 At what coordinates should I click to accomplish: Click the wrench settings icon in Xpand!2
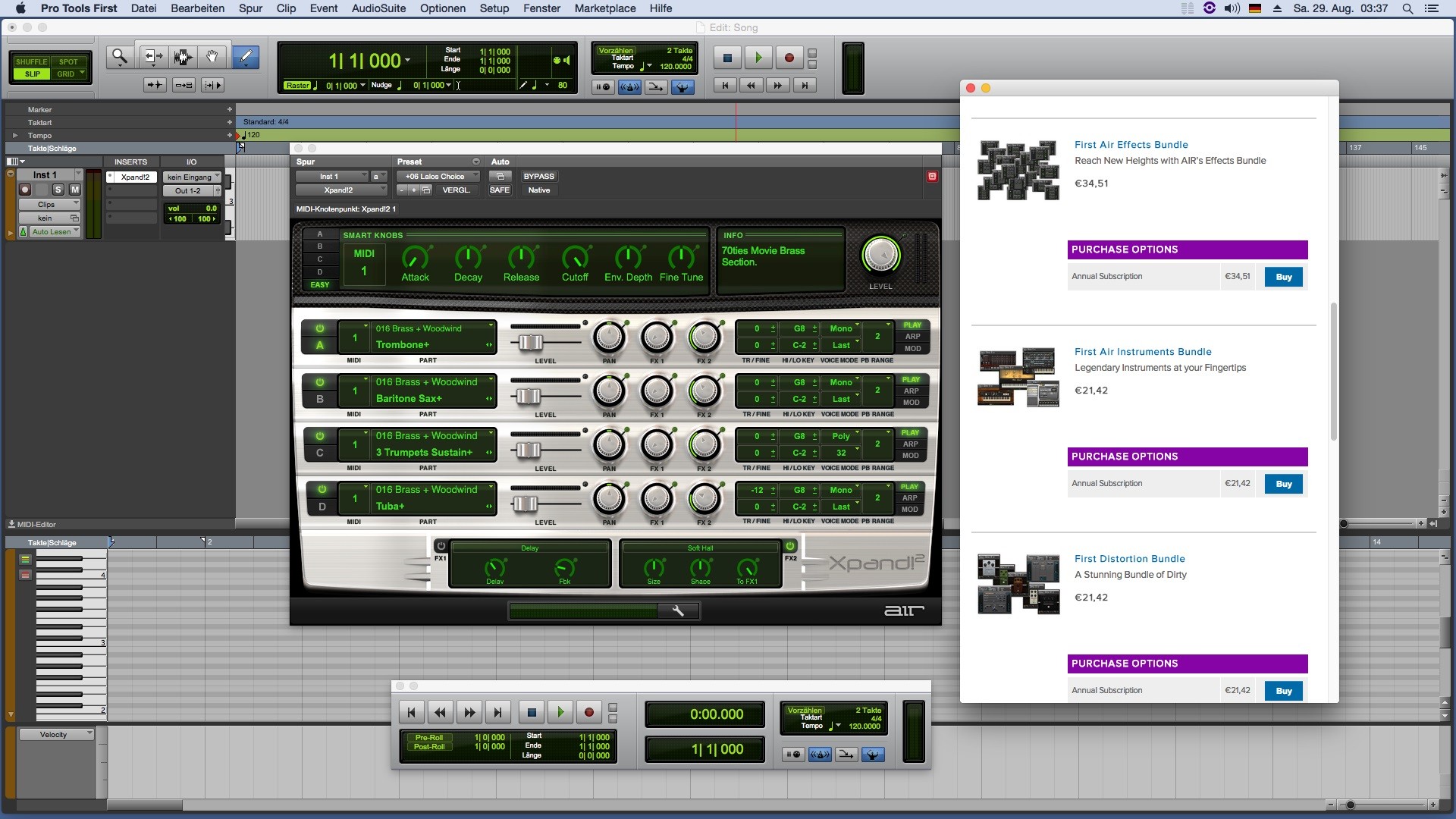[x=678, y=611]
